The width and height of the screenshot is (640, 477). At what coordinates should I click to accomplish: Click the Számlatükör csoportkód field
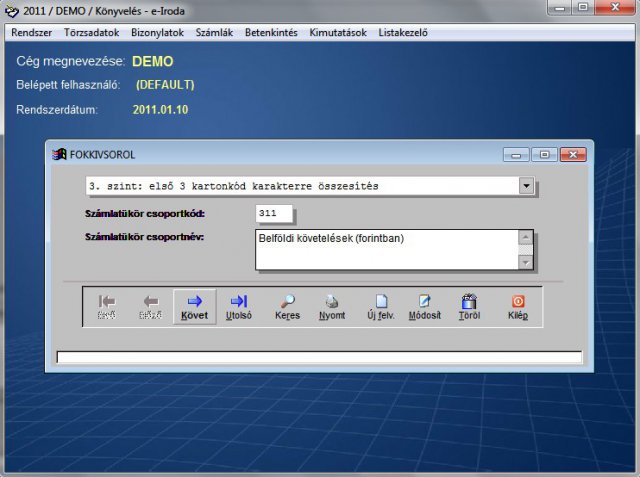[274, 214]
